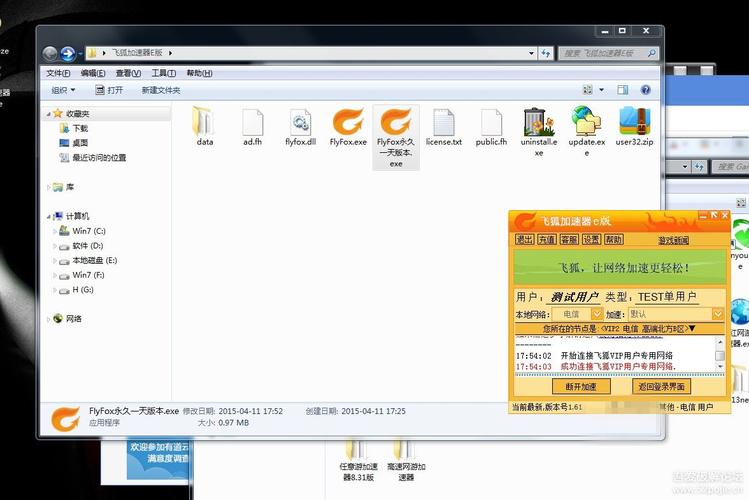Viewport: 749px width, 500px height.
Task: Open the 工具(T) menu
Action: 163,73
